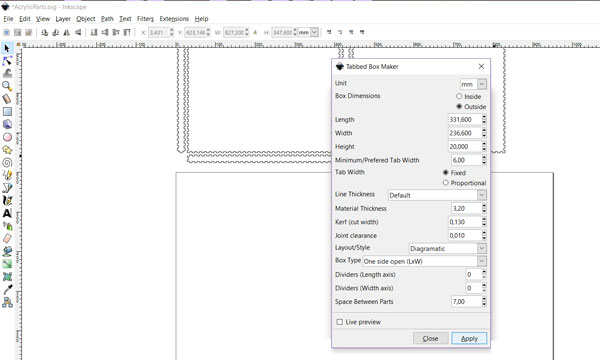The height and width of the screenshot is (360, 600).
Task: Select the Star polygon tool
Action: (x=7, y=150)
